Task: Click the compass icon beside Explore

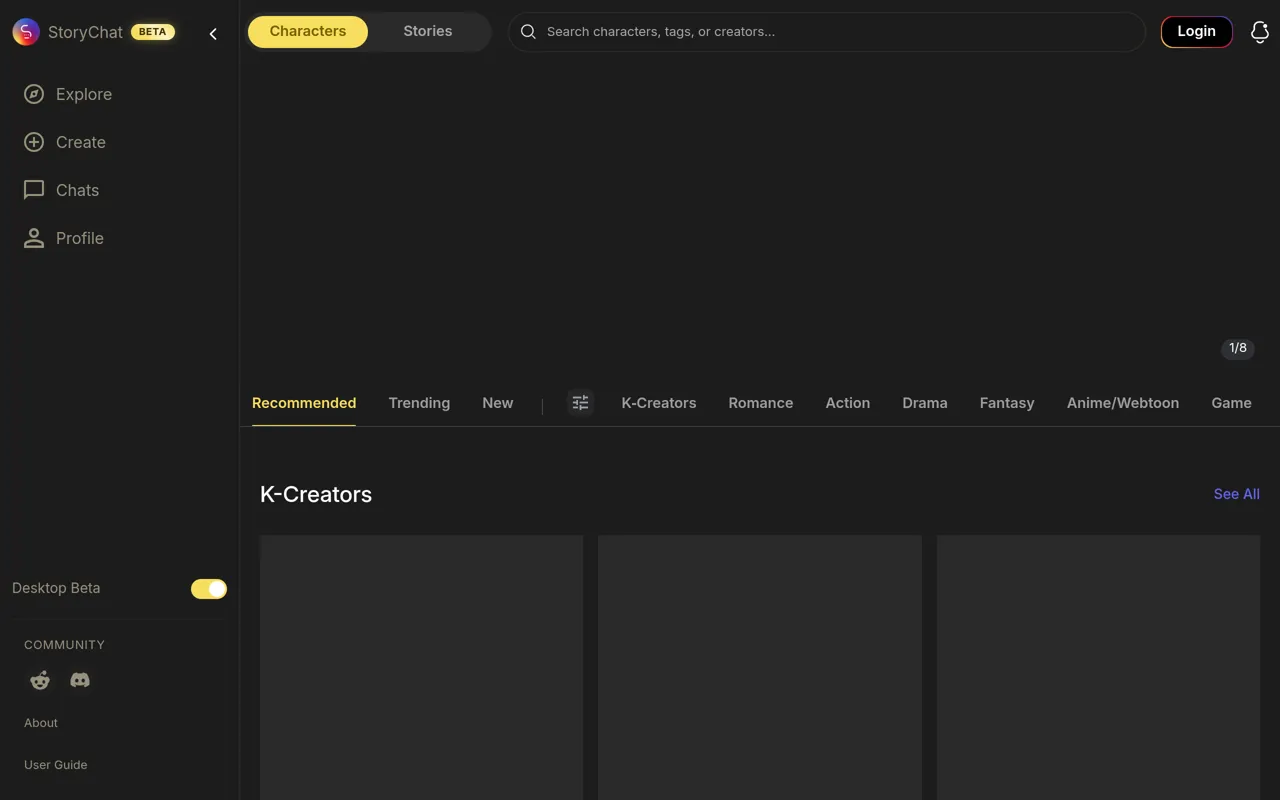Action: click(x=34, y=94)
